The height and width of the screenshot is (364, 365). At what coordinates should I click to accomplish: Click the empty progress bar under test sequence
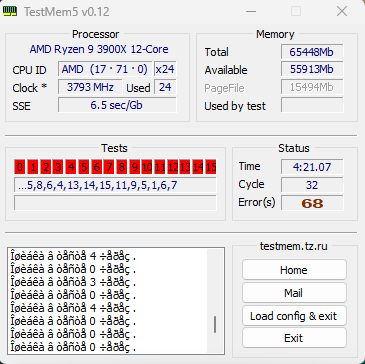pos(115,203)
